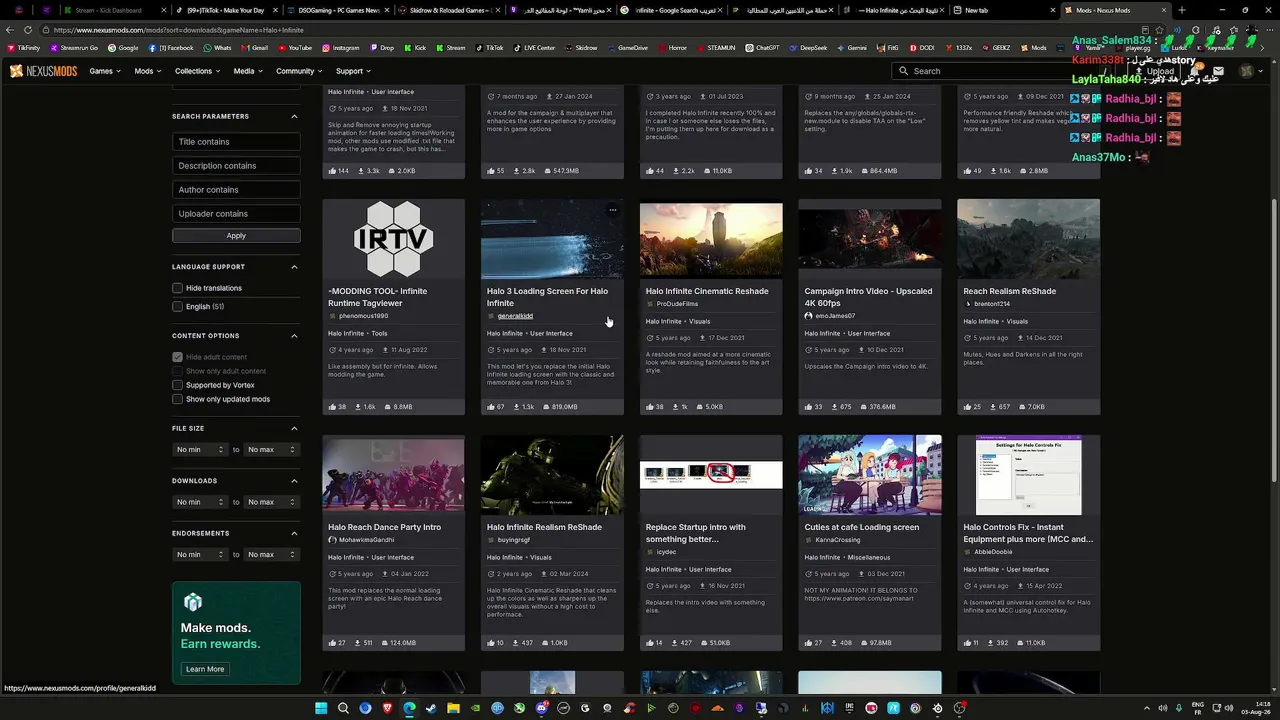Open Steam from the taskbar
Viewport: 1280px width, 720px height.
click(431, 708)
